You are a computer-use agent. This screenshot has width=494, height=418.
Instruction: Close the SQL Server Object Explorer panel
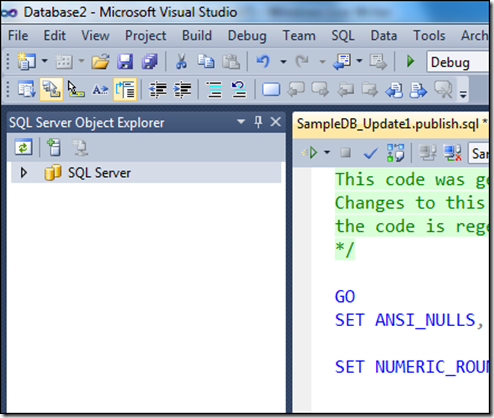276,122
